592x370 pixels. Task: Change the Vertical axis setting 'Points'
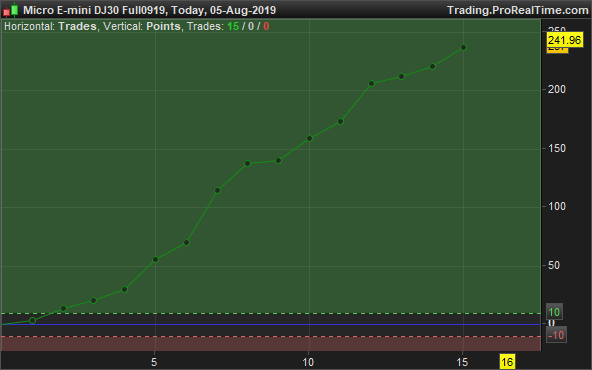click(163, 26)
